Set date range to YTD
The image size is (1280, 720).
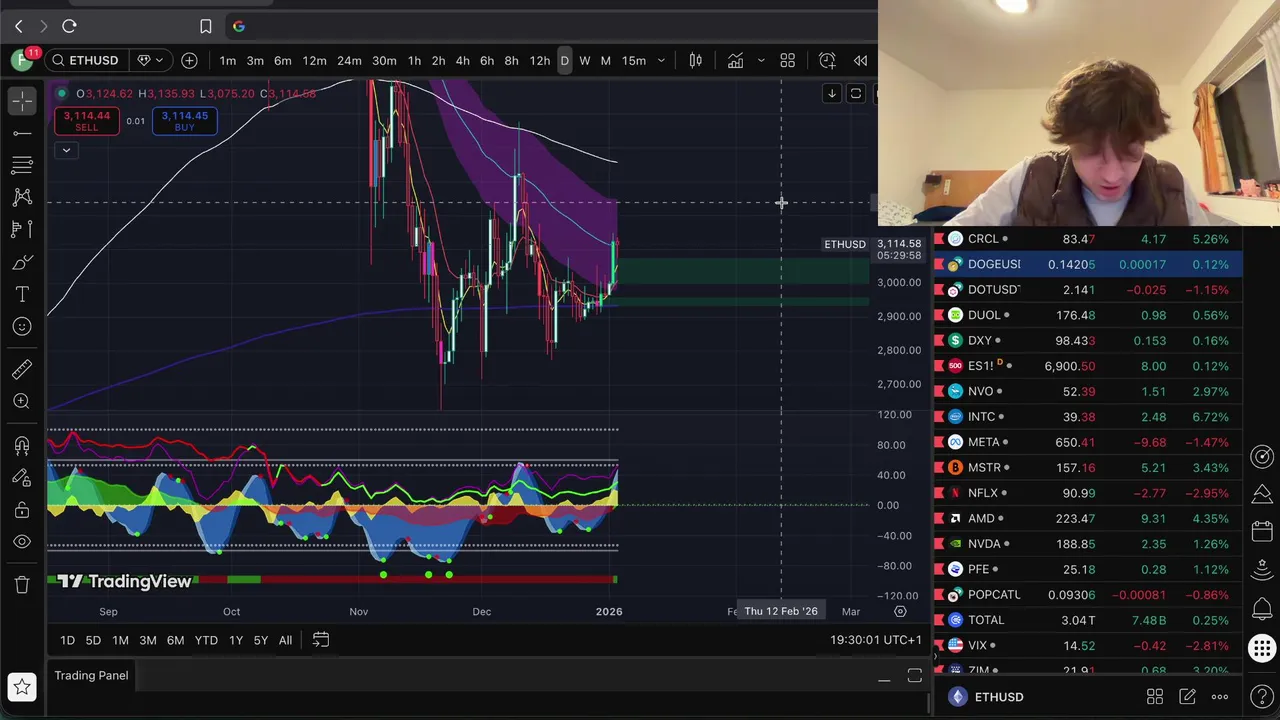(x=206, y=640)
